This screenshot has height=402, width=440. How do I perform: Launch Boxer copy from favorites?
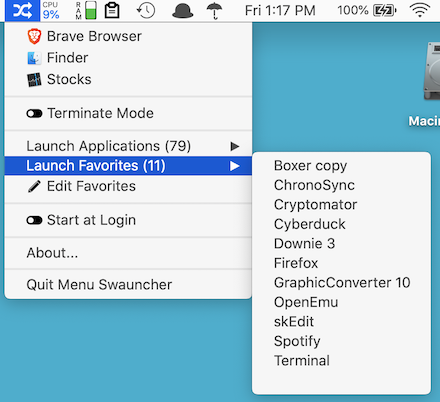pyautogui.click(x=341, y=166)
